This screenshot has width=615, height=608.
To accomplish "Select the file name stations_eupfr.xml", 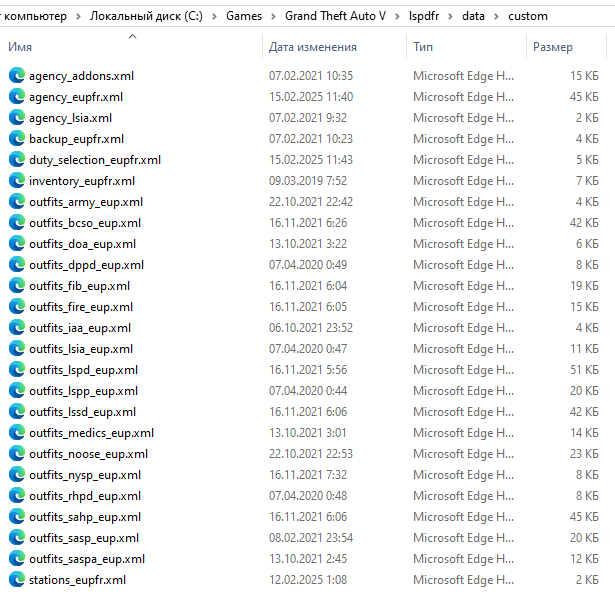I will tap(78, 580).
